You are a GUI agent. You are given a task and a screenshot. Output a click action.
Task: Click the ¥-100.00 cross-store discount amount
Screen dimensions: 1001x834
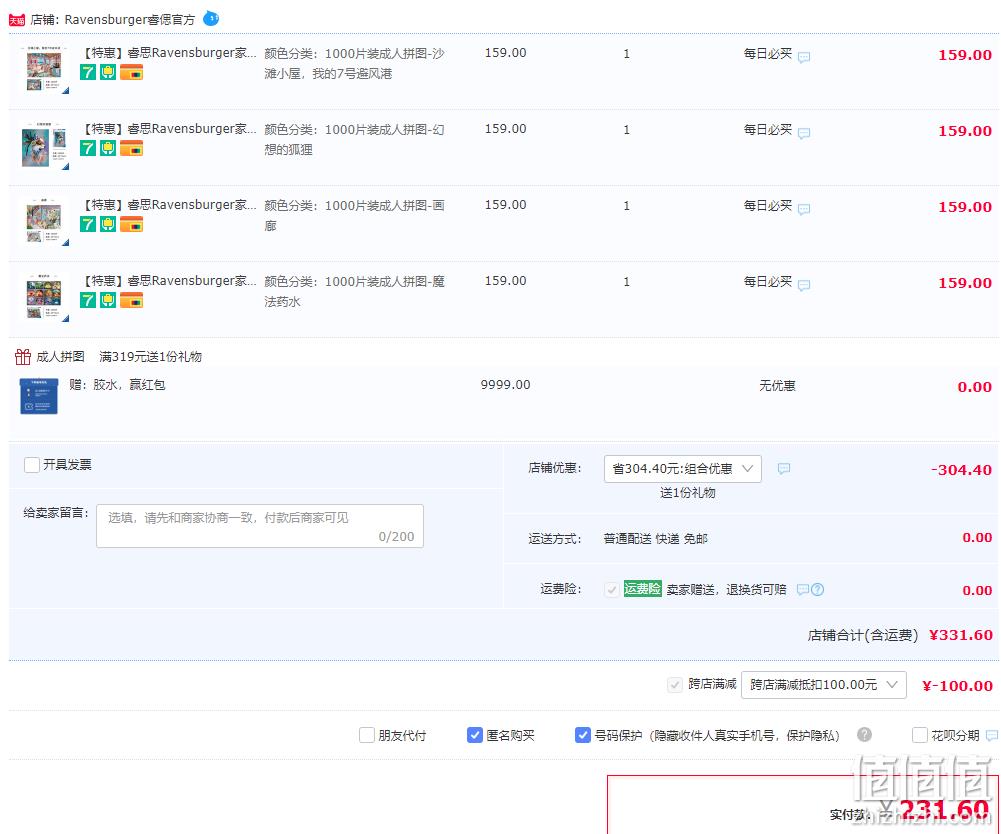pos(958,686)
